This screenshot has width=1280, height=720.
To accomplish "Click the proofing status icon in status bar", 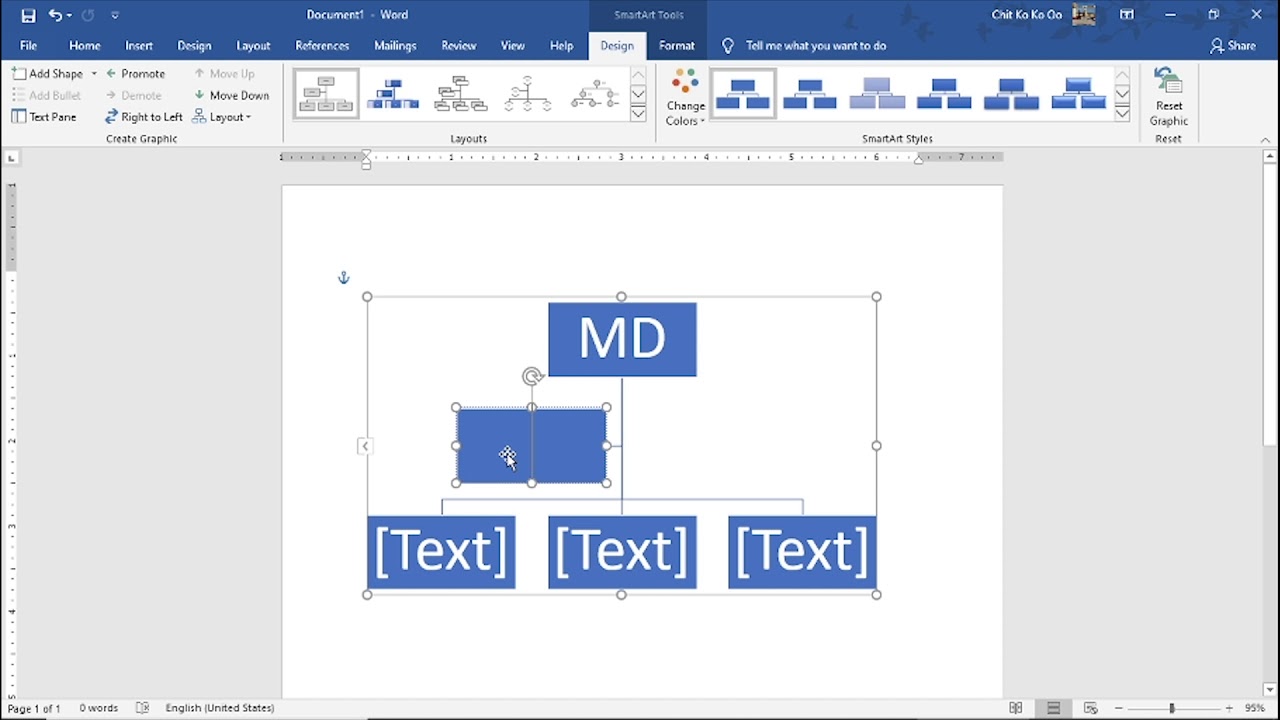I will coord(142,708).
